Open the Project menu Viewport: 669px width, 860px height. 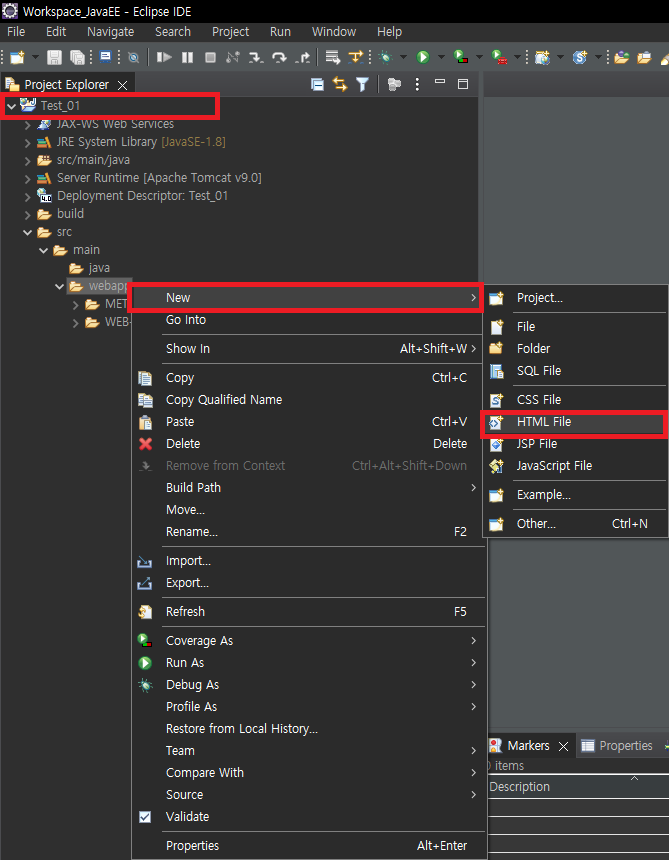coord(230,32)
